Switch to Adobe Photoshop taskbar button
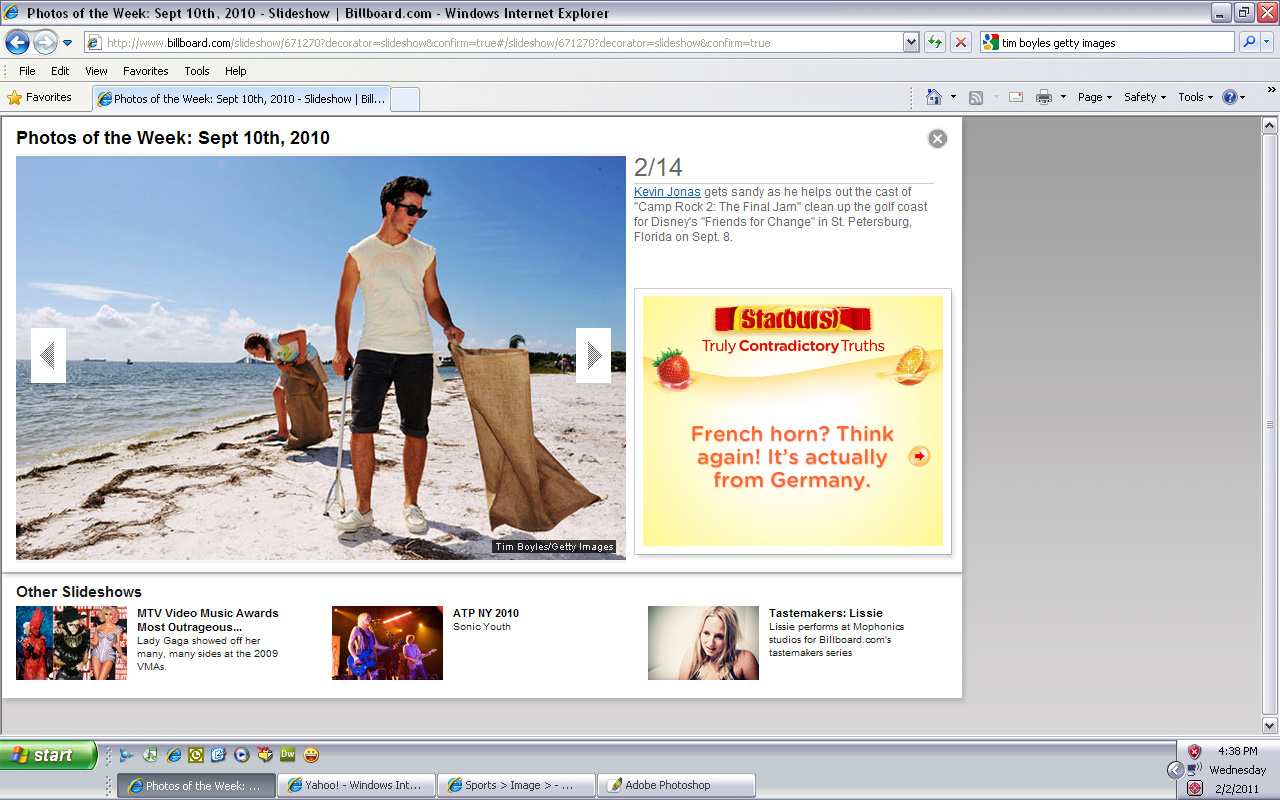The height and width of the screenshot is (800, 1280). pyautogui.click(x=677, y=785)
